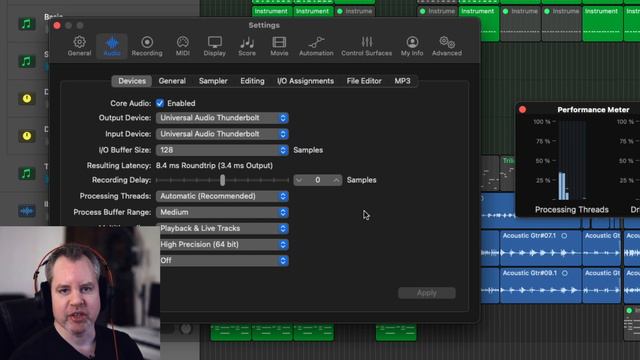Select Acoustic Gtr#07.1 audio region
The width and height of the screenshot is (640, 360).
[x=540, y=248]
